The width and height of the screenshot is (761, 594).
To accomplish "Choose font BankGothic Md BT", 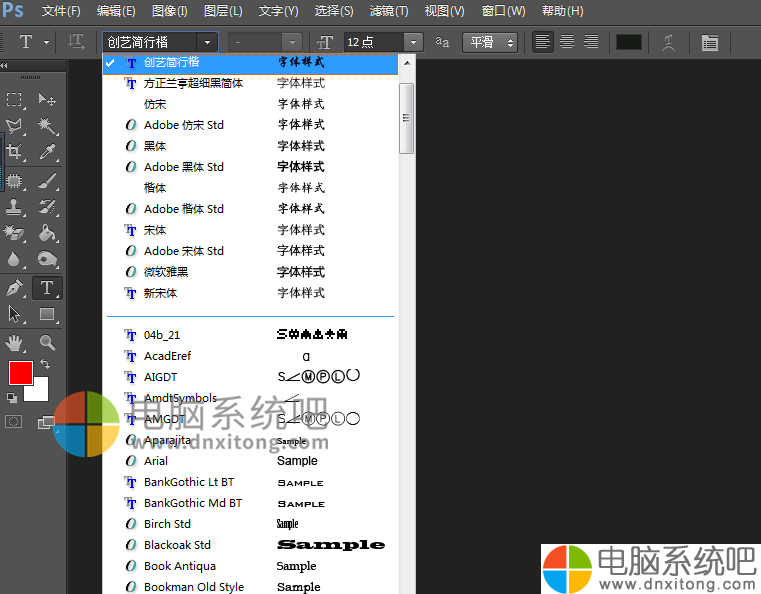I will click(x=250, y=503).
